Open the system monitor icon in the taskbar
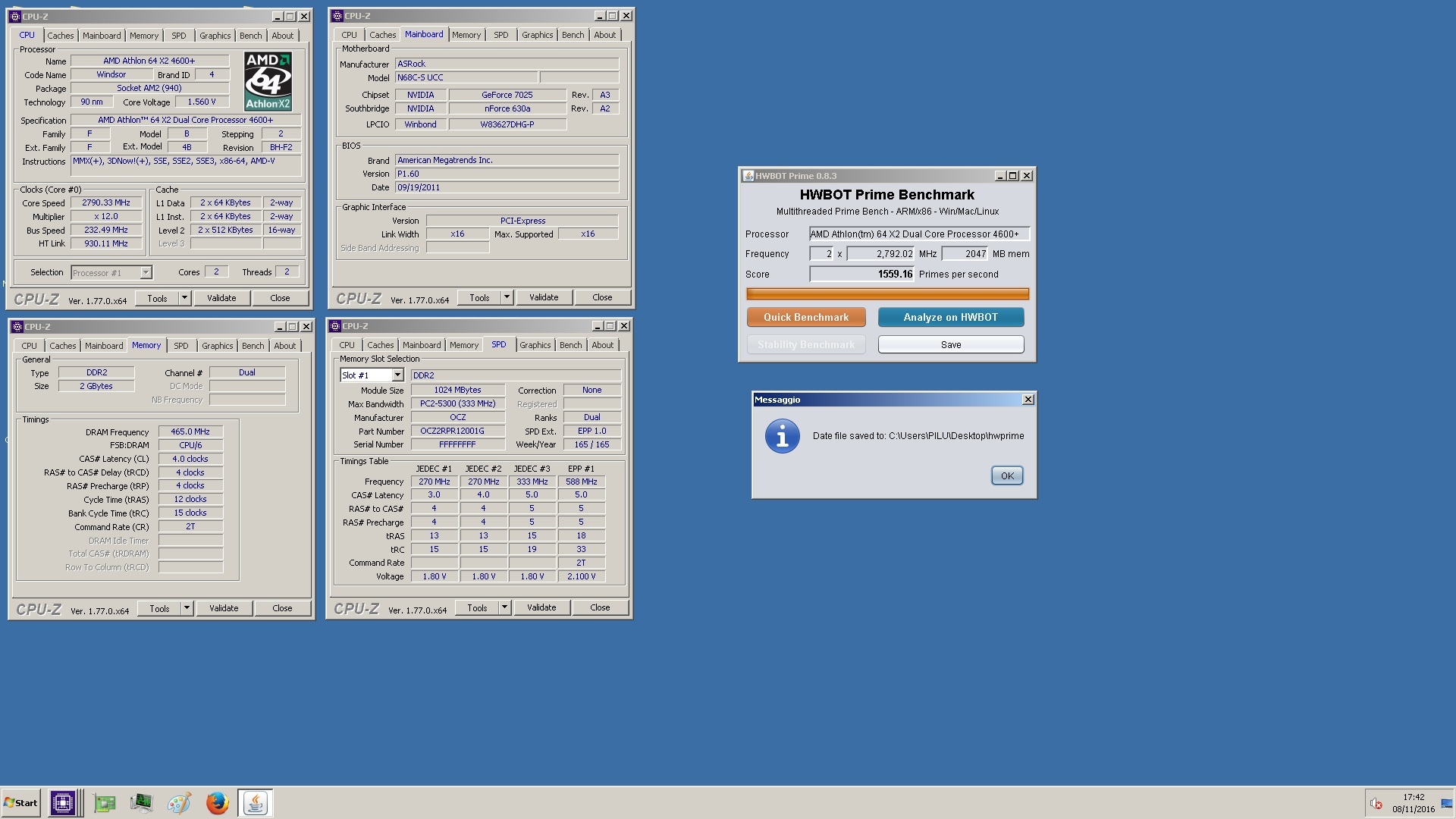This screenshot has height=819, width=1456. coord(142,803)
